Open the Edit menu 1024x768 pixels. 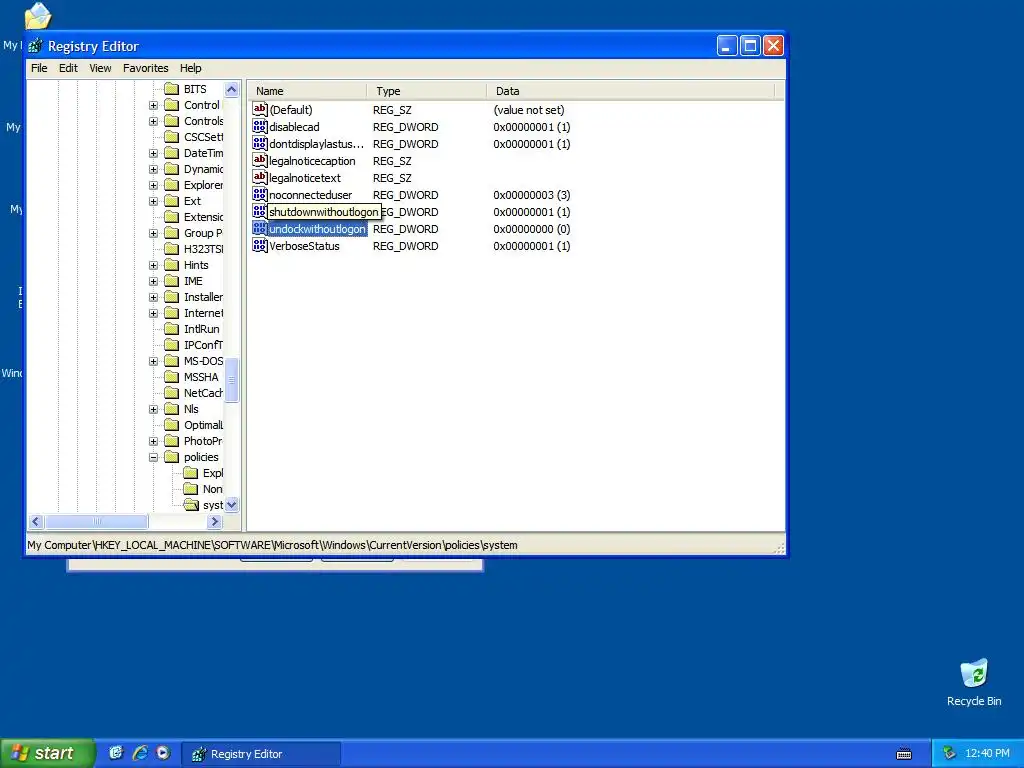tap(68, 68)
